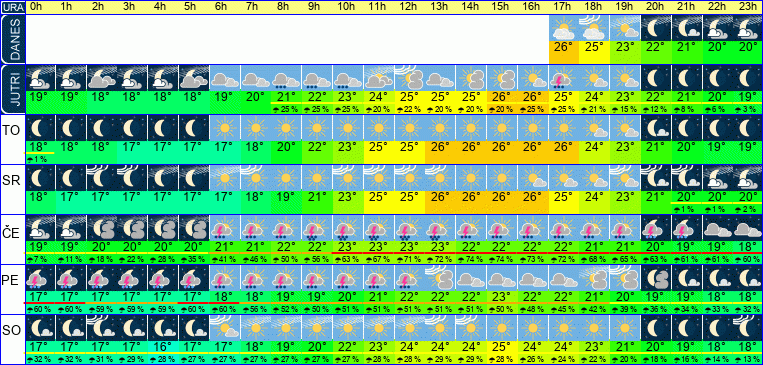Click the TO 20h moon with cloud icon
763x365 pixels.
656,128
